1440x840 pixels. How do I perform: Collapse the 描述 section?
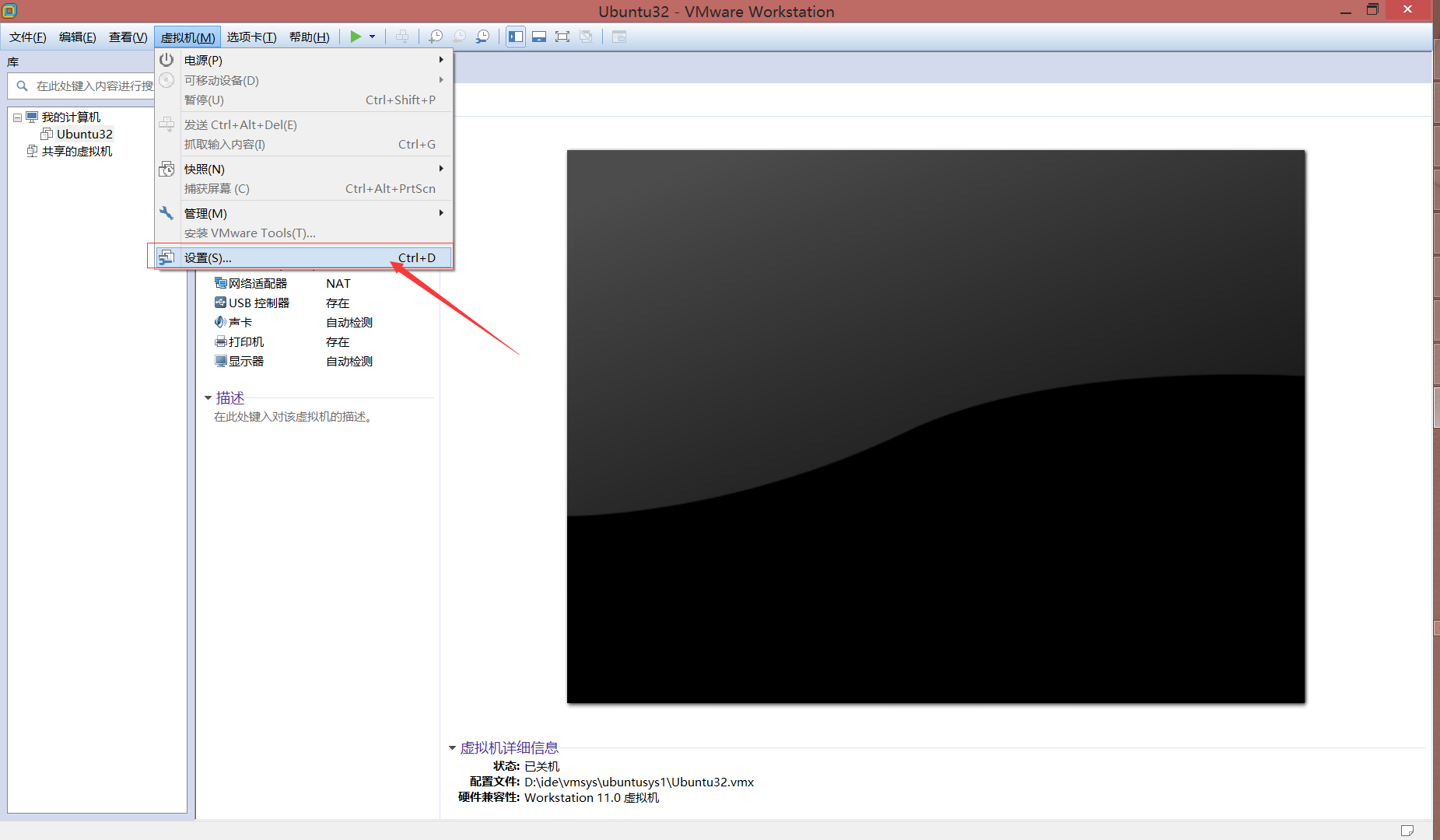(x=208, y=398)
